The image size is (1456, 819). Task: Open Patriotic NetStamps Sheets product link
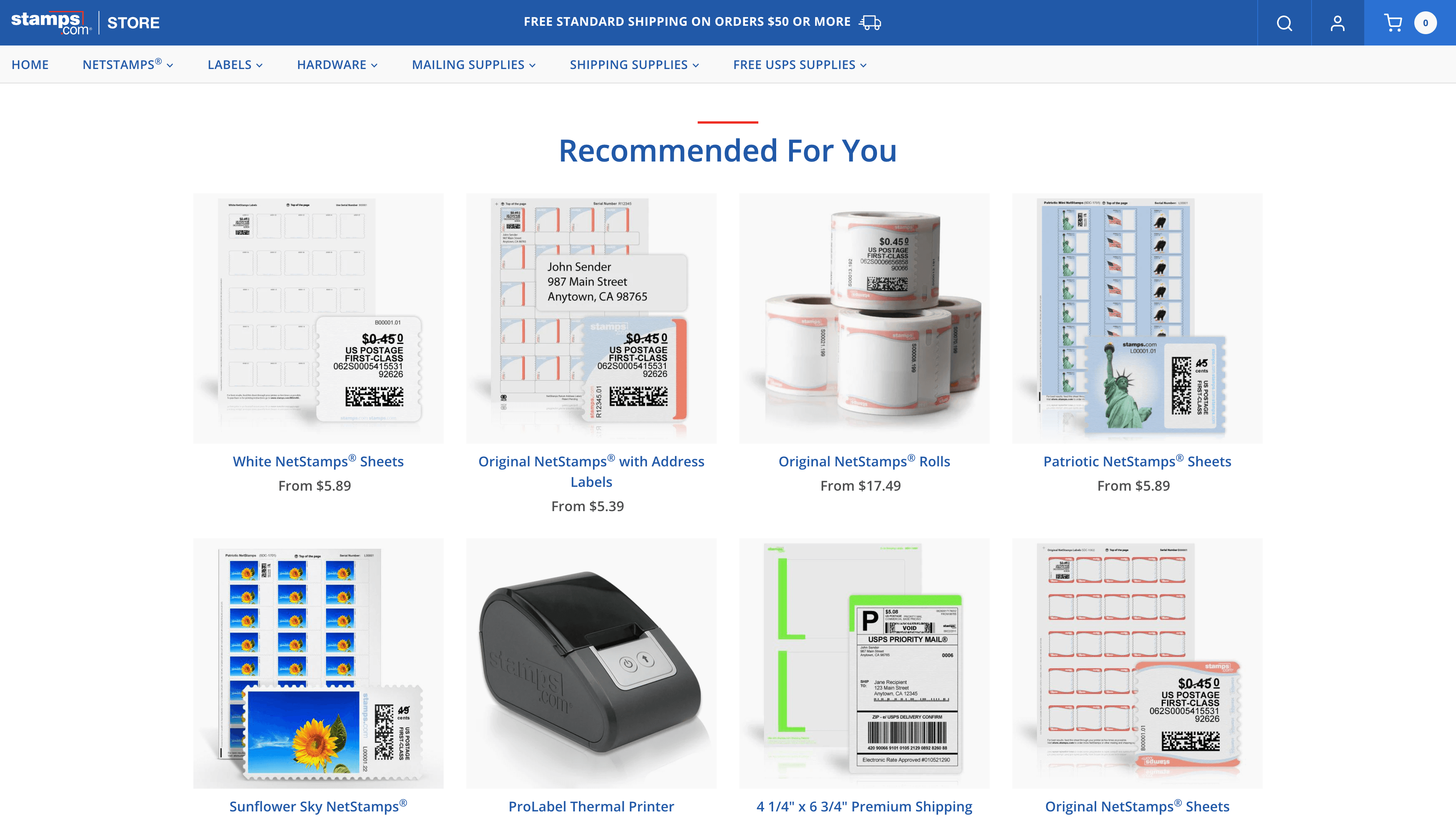(1137, 461)
